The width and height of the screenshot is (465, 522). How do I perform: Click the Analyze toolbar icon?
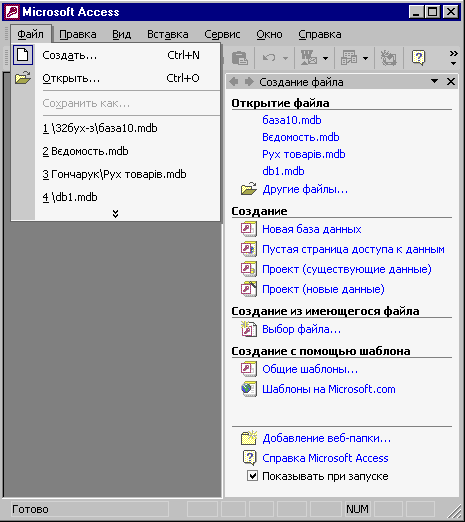[349, 58]
